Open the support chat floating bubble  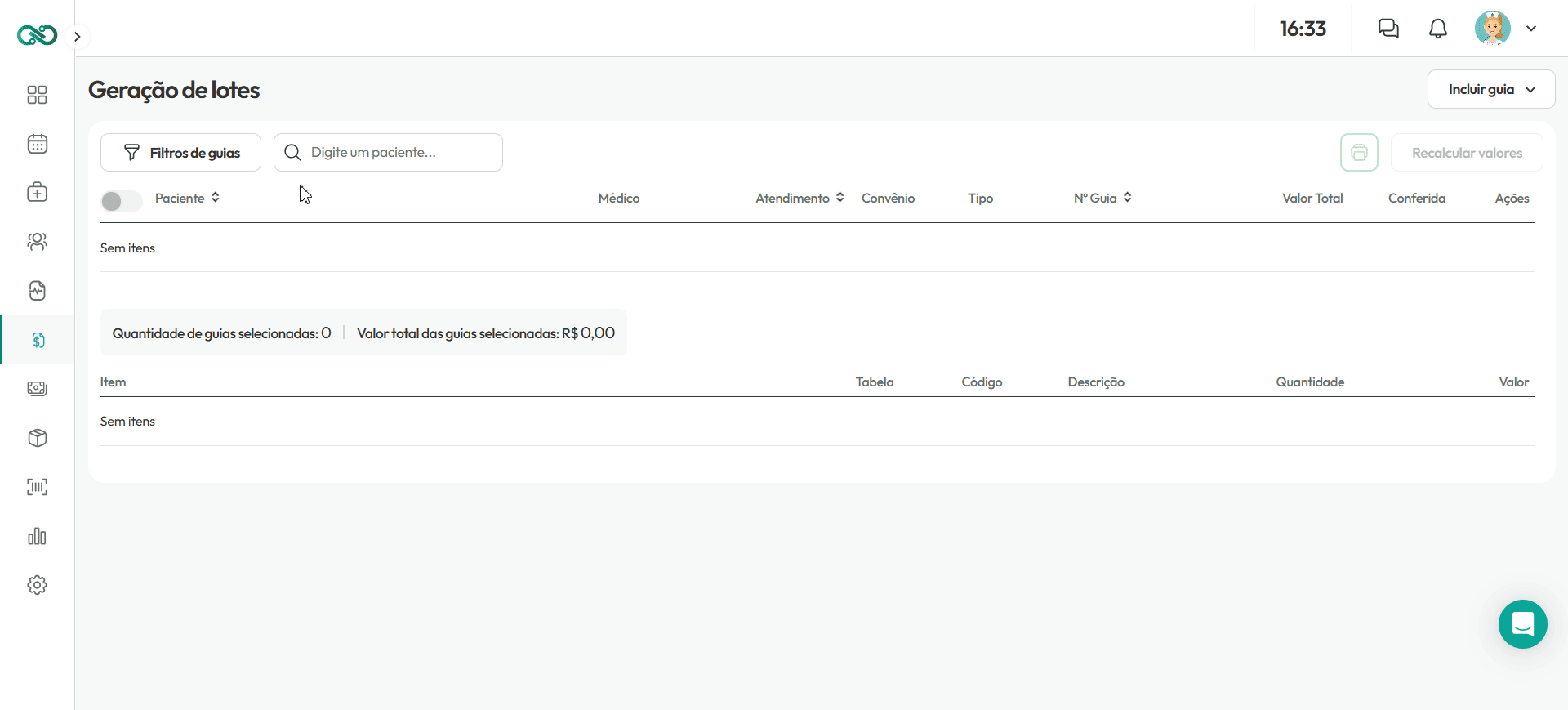pos(1522,624)
